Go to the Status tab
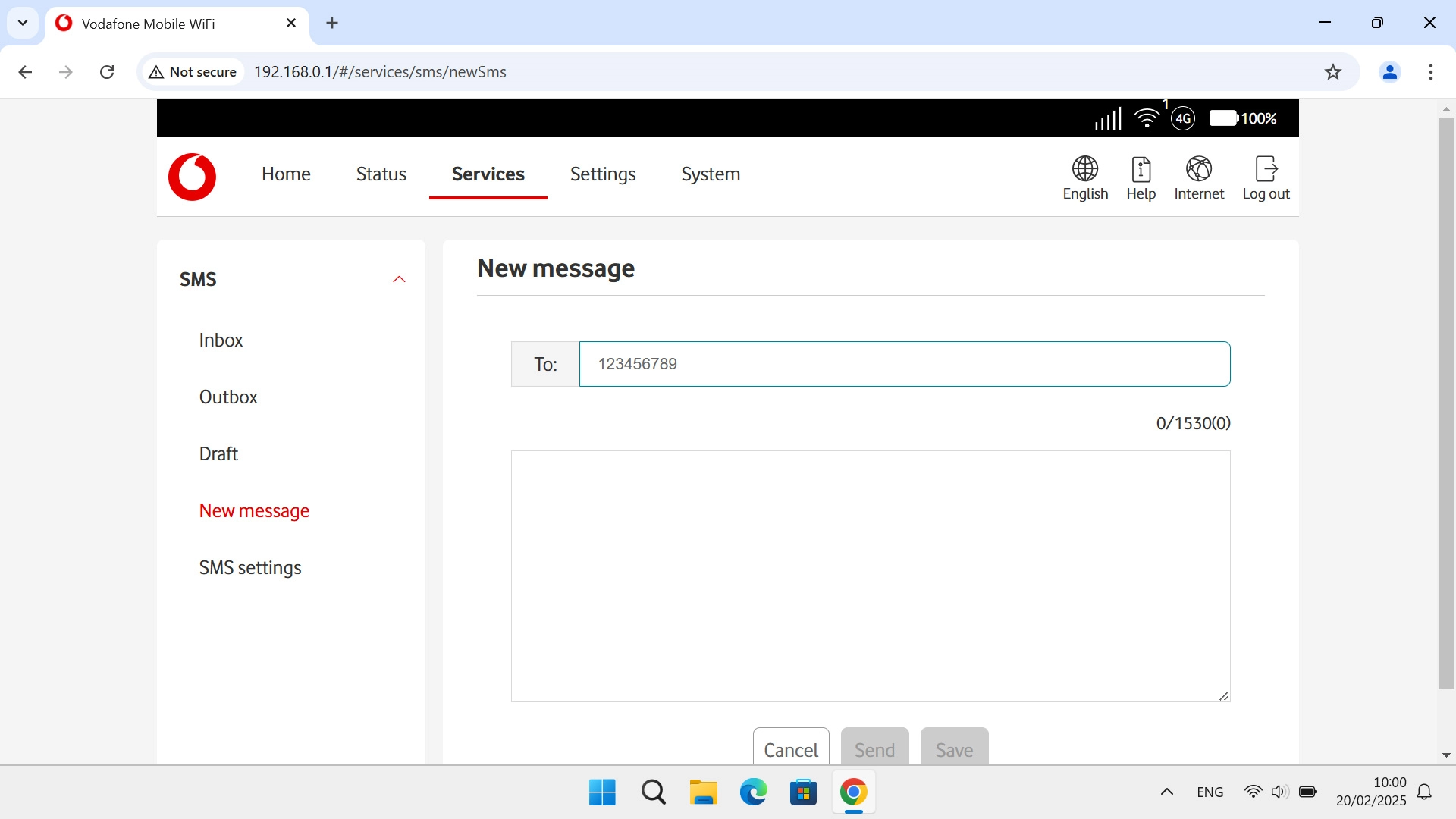This screenshot has width=1456, height=819. (x=381, y=174)
